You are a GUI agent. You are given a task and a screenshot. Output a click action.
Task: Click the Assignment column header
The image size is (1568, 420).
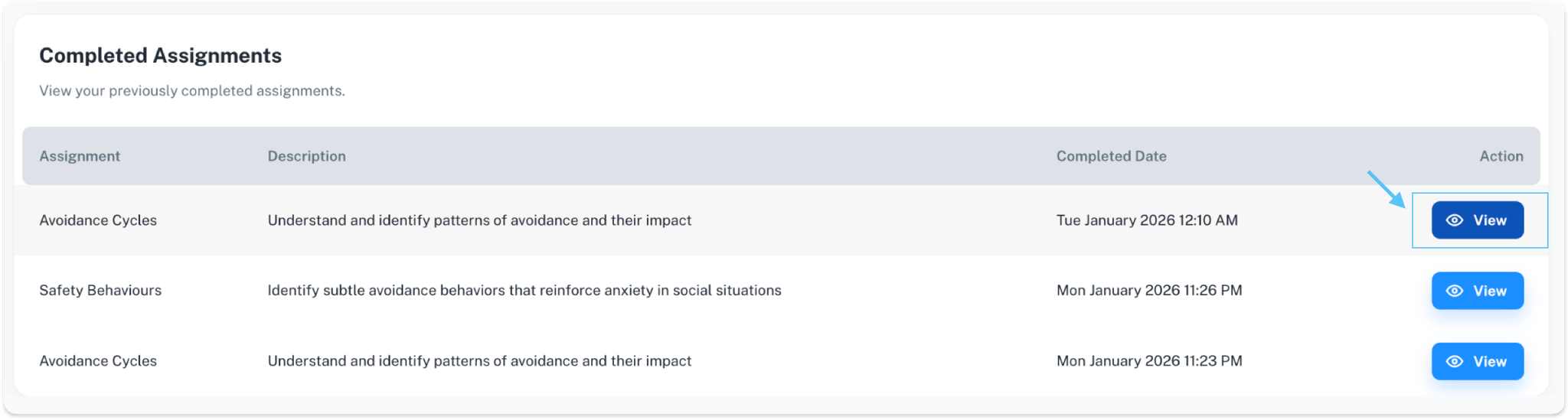(x=80, y=156)
